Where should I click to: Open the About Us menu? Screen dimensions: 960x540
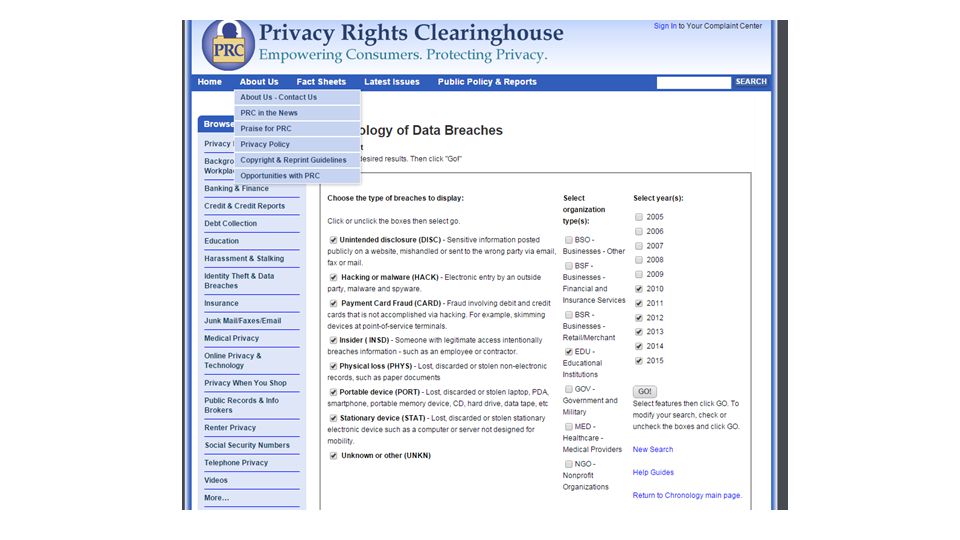pos(259,82)
